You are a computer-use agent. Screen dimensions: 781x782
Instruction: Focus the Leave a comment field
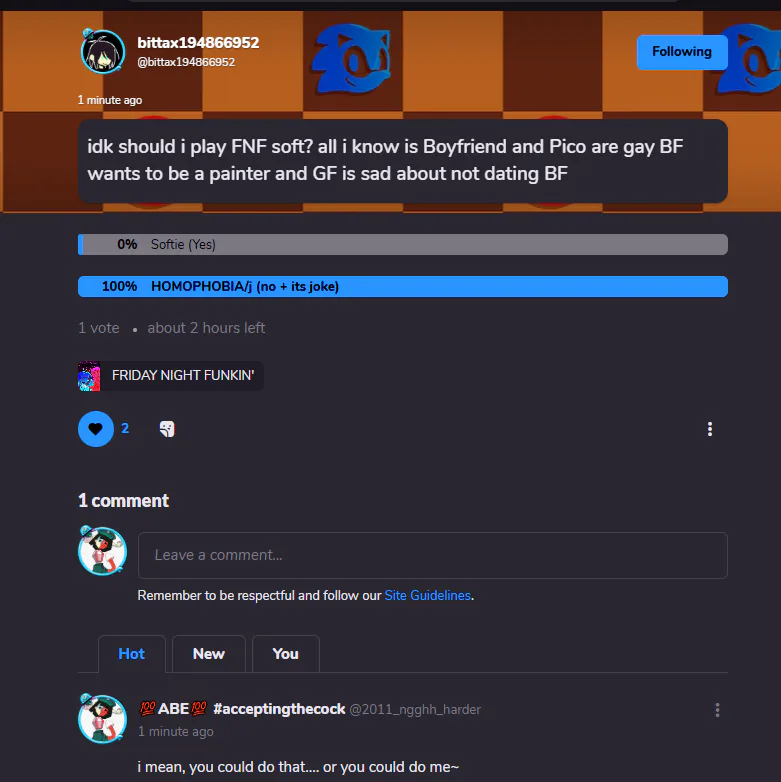pyautogui.click(x=432, y=555)
